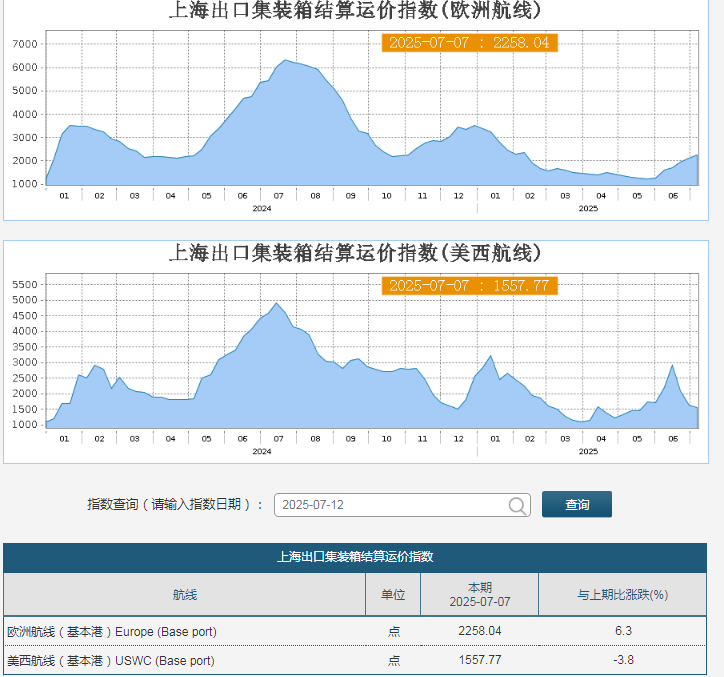Viewport: 724px width, 677px height.
Task: Click the July 2024 peak in USWC chart
Action: [x=277, y=303]
